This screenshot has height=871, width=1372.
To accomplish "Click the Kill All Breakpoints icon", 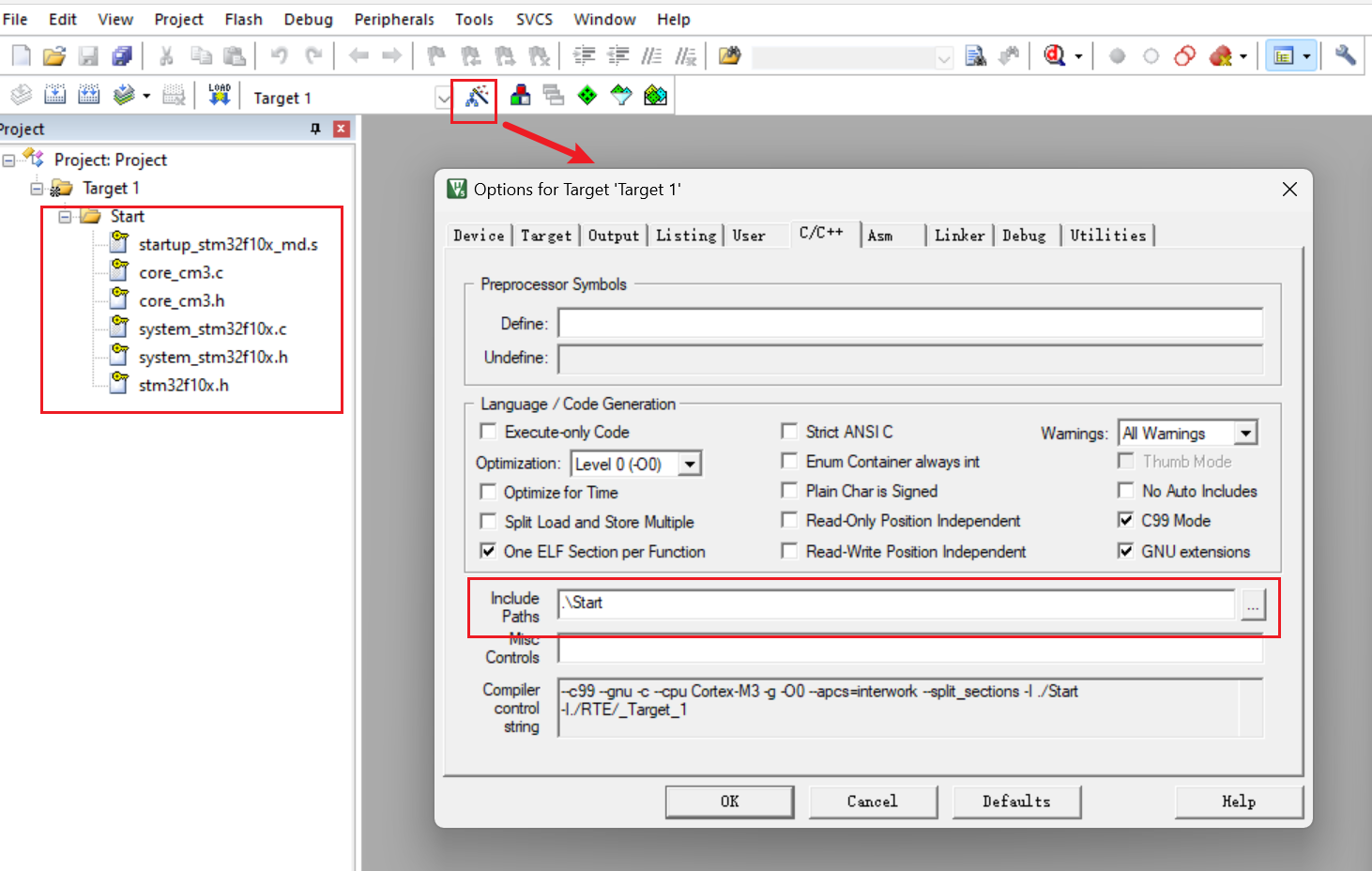I will click(1221, 56).
